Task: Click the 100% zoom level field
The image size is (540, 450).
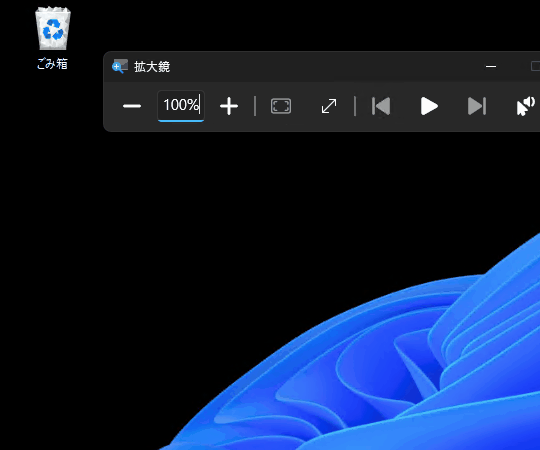Action: click(181, 106)
